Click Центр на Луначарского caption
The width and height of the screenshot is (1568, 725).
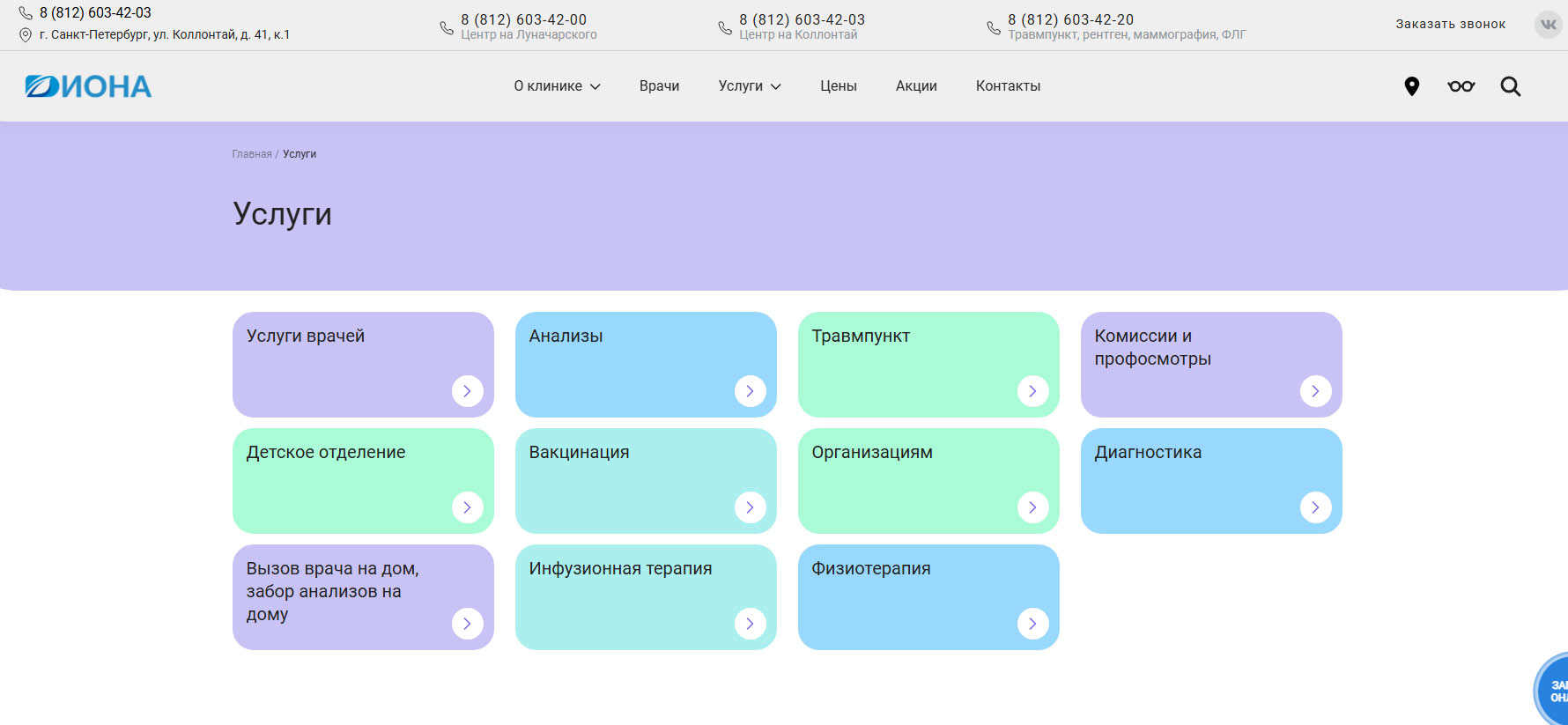click(529, 35)
